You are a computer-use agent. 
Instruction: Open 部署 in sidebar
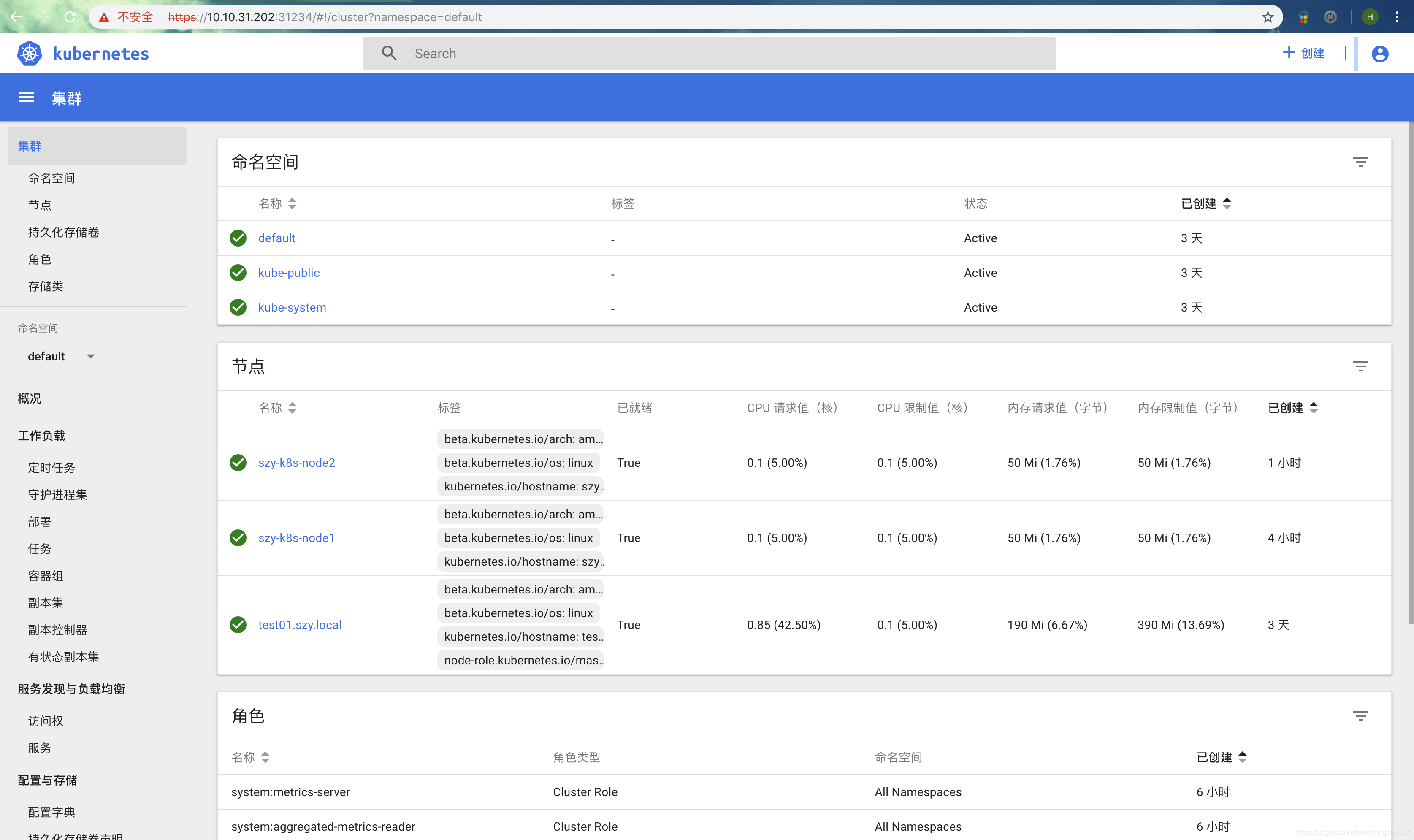tap(40, 522)
